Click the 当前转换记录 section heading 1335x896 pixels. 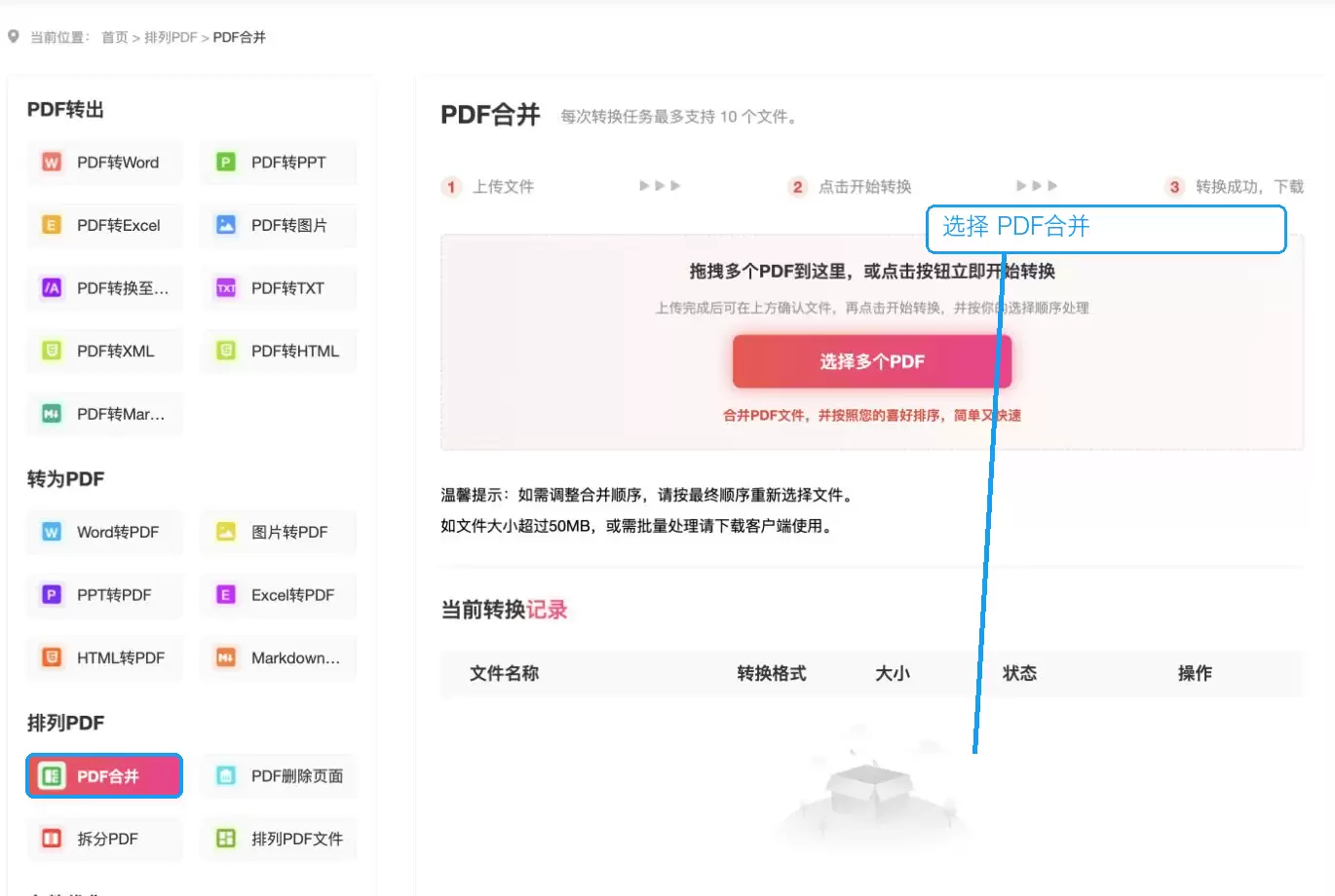504,610
